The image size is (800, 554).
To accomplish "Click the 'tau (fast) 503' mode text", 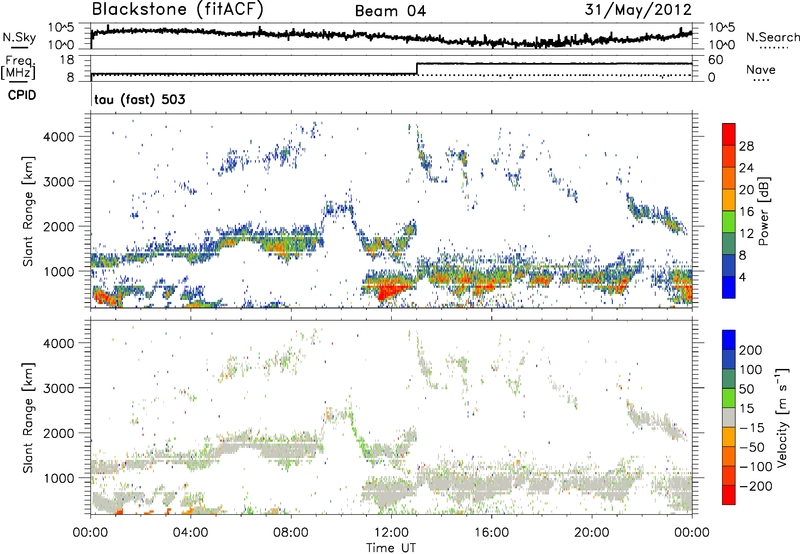I will [140, 99].
